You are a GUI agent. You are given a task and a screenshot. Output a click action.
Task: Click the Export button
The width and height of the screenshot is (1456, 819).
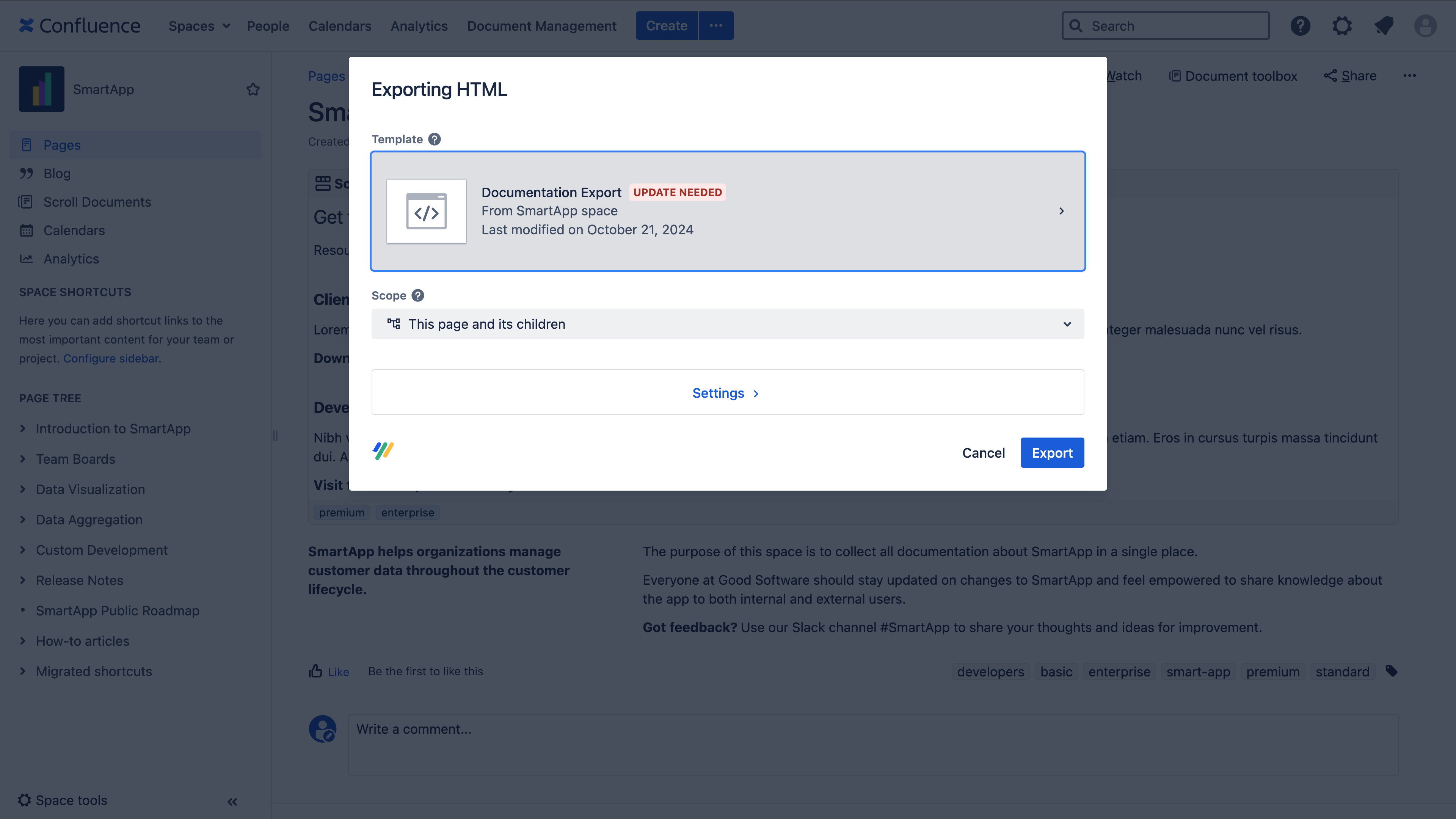click(x=1051, y=453)
